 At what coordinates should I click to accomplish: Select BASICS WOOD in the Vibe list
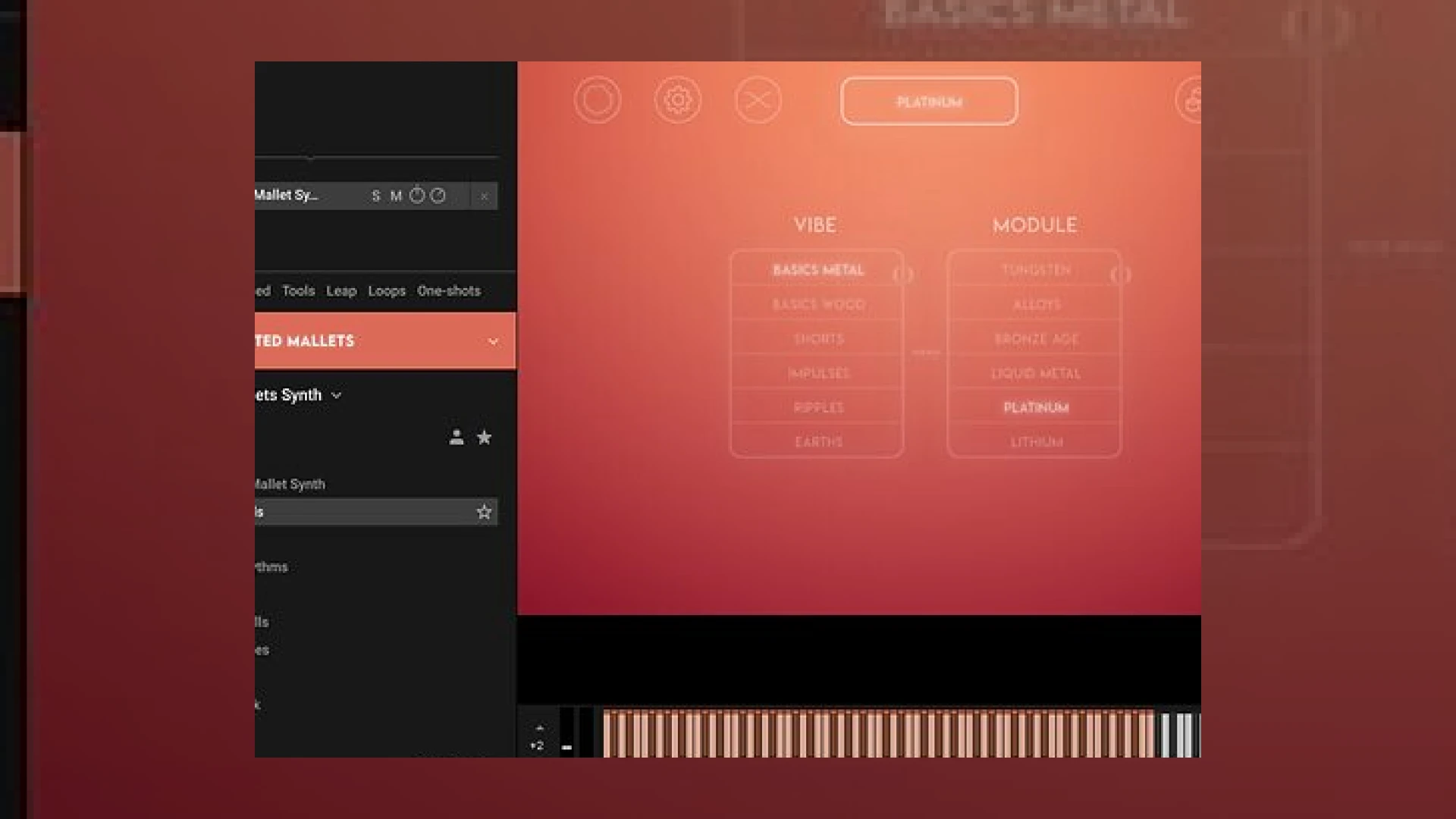[817, 304]
